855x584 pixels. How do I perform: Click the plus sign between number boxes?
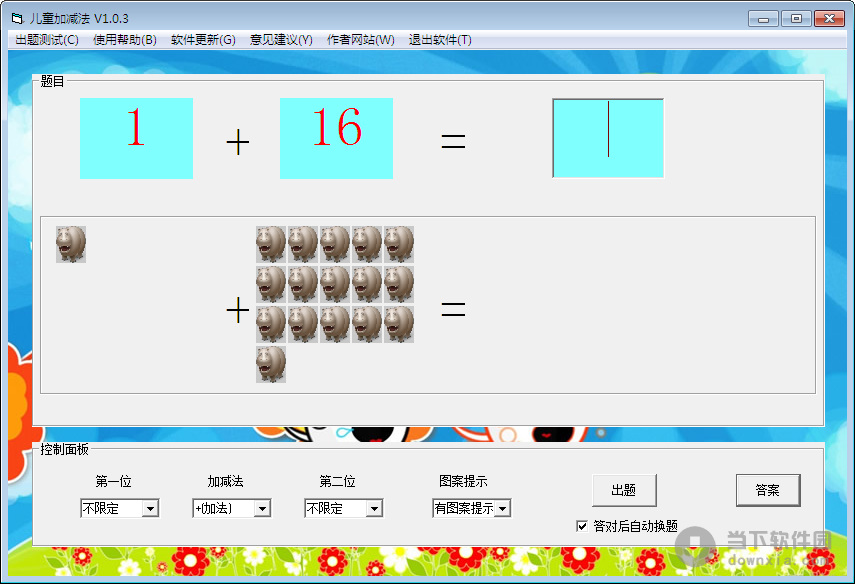[x=237, y=143]
